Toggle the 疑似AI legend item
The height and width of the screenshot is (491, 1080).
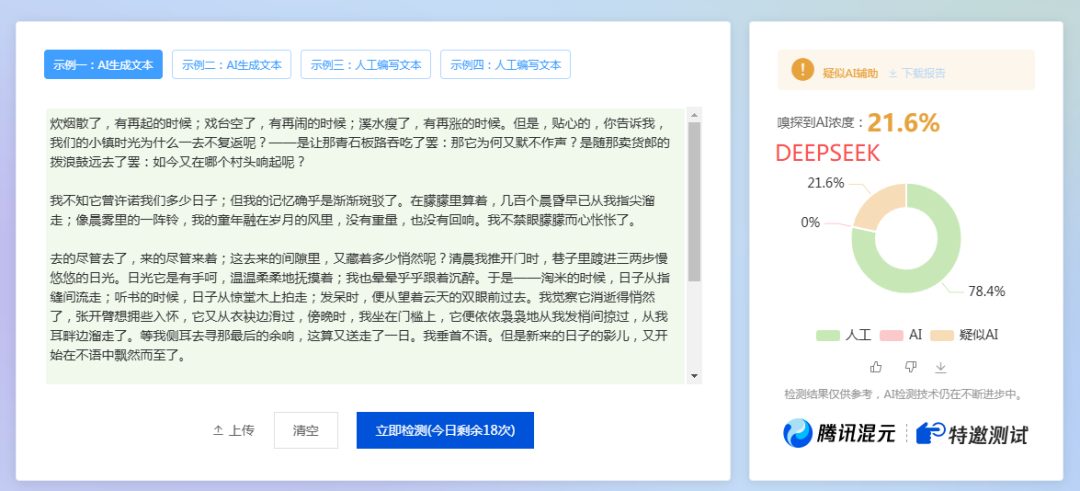pyautogui.click(x=964, y=335)
